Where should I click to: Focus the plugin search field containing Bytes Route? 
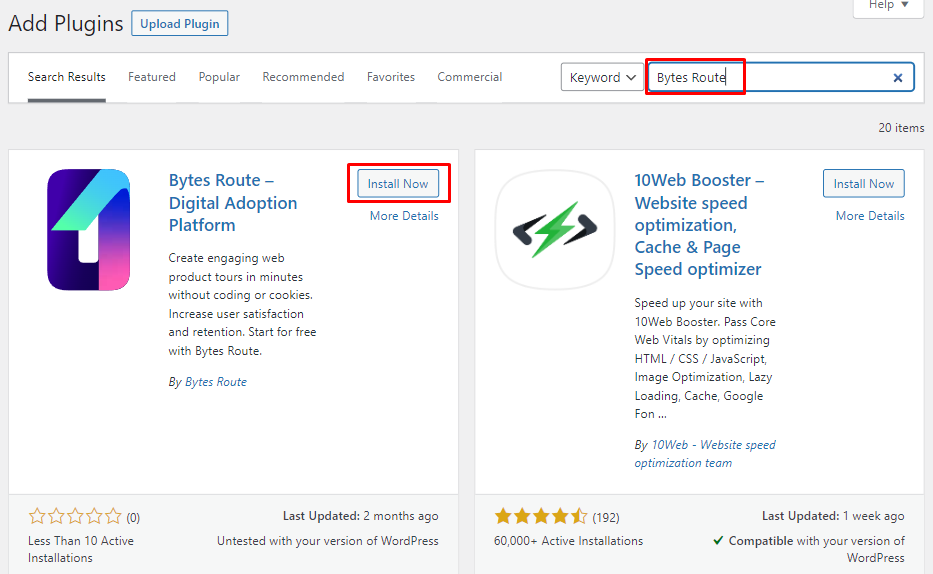[781, 77]
